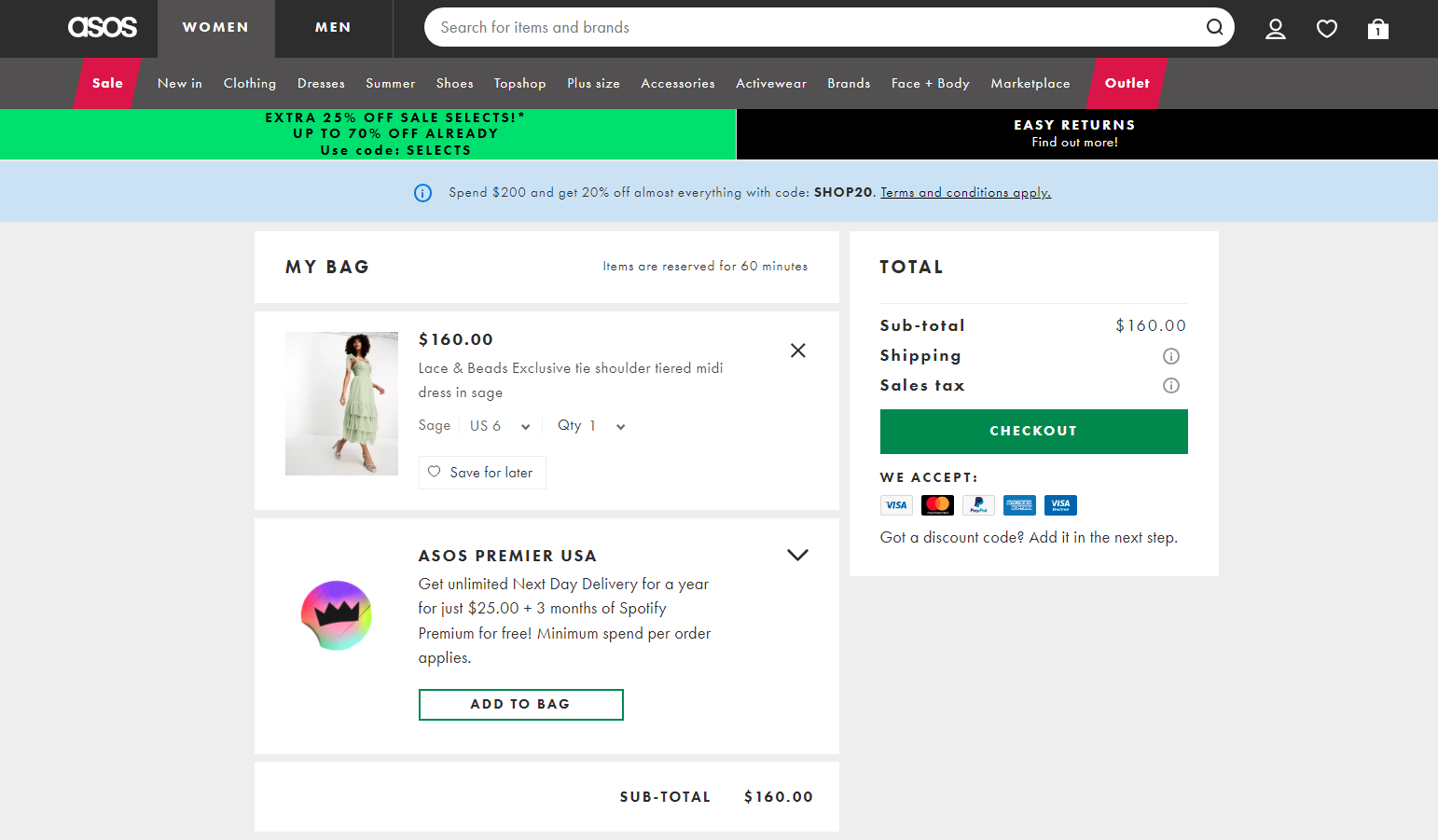Open the saved items heart icon
This screenshot has width=1438, height=840.
[x=1326, y=28]
